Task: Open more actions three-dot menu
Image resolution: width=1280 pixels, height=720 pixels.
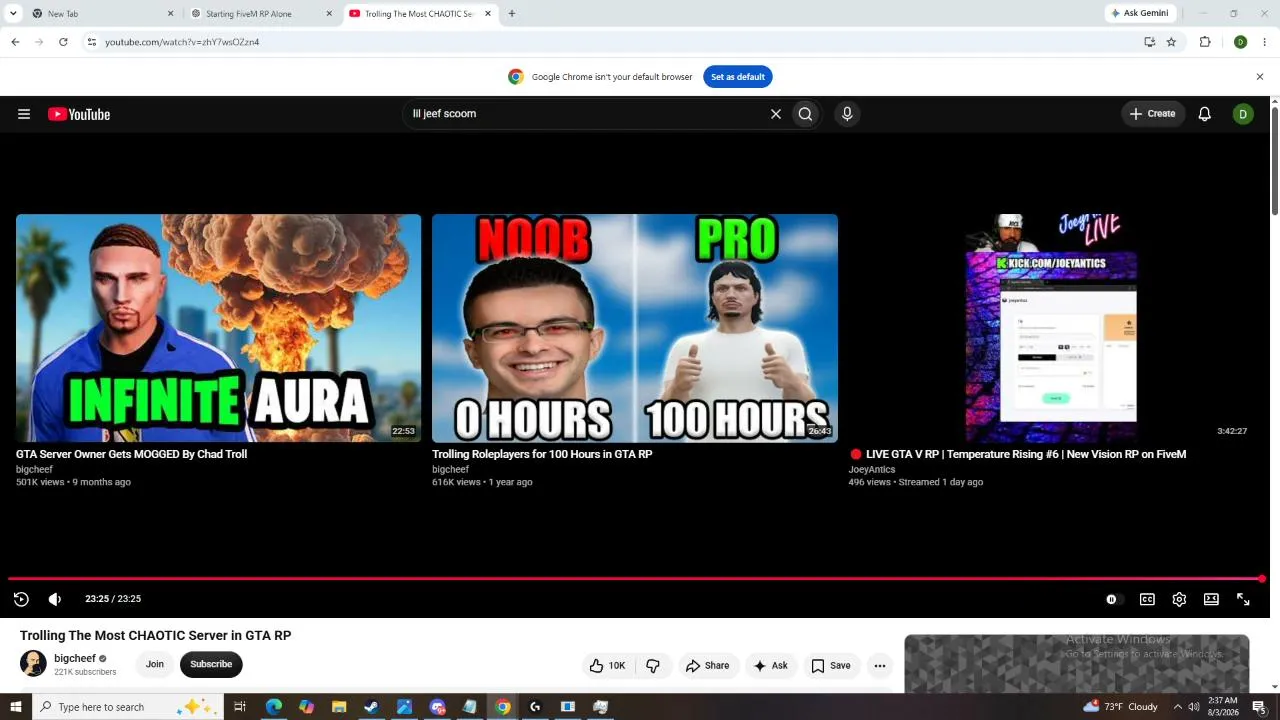Action: pos(880,666)
